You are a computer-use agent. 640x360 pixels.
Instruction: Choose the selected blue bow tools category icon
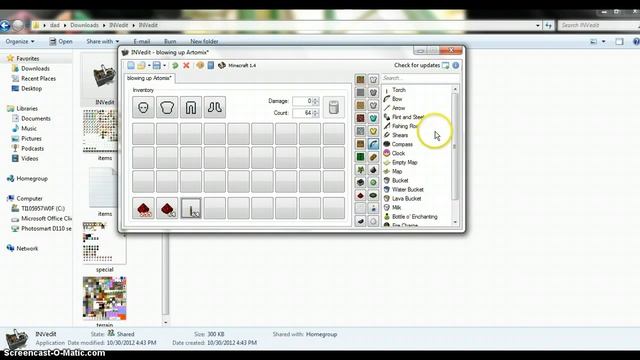pos(373,144)
